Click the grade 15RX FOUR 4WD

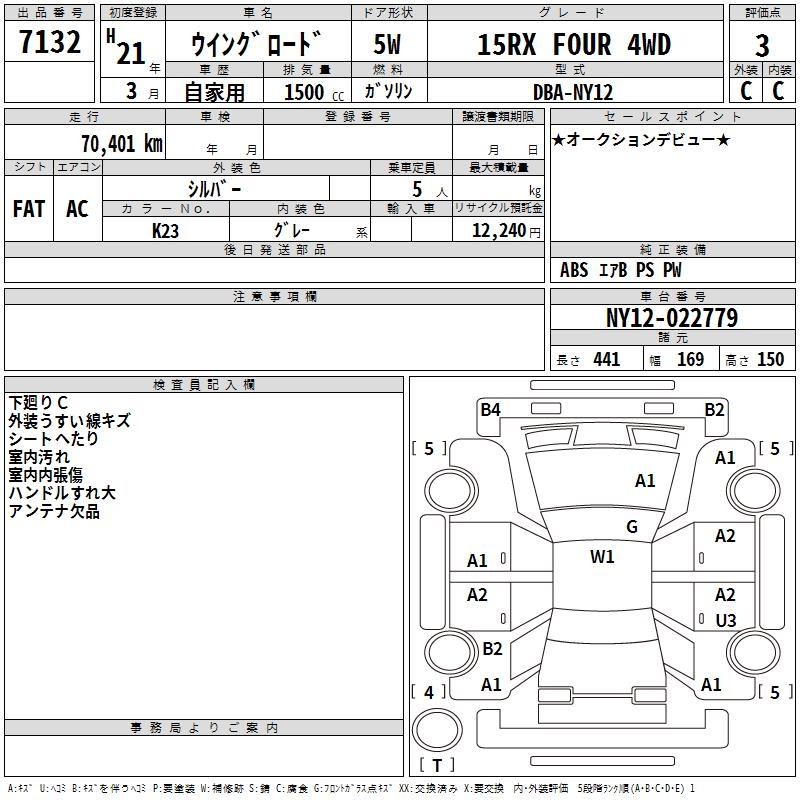[573, 45]
